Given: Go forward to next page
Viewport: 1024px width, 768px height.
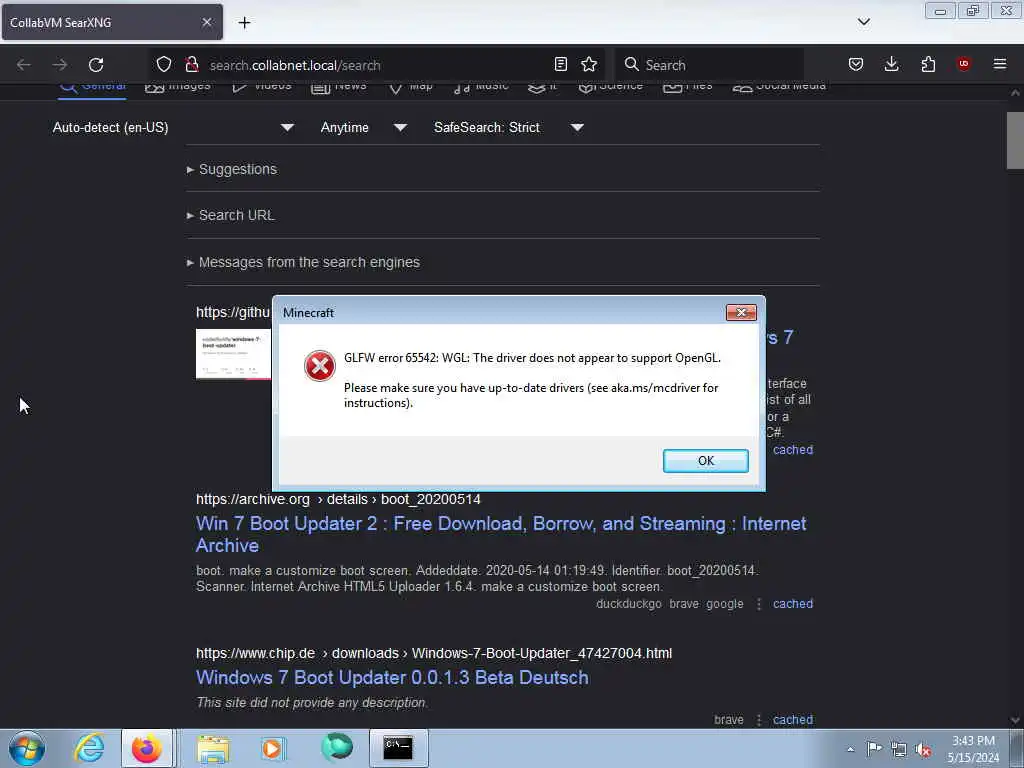Looking at the screenshot, I should tap(59, 65).
